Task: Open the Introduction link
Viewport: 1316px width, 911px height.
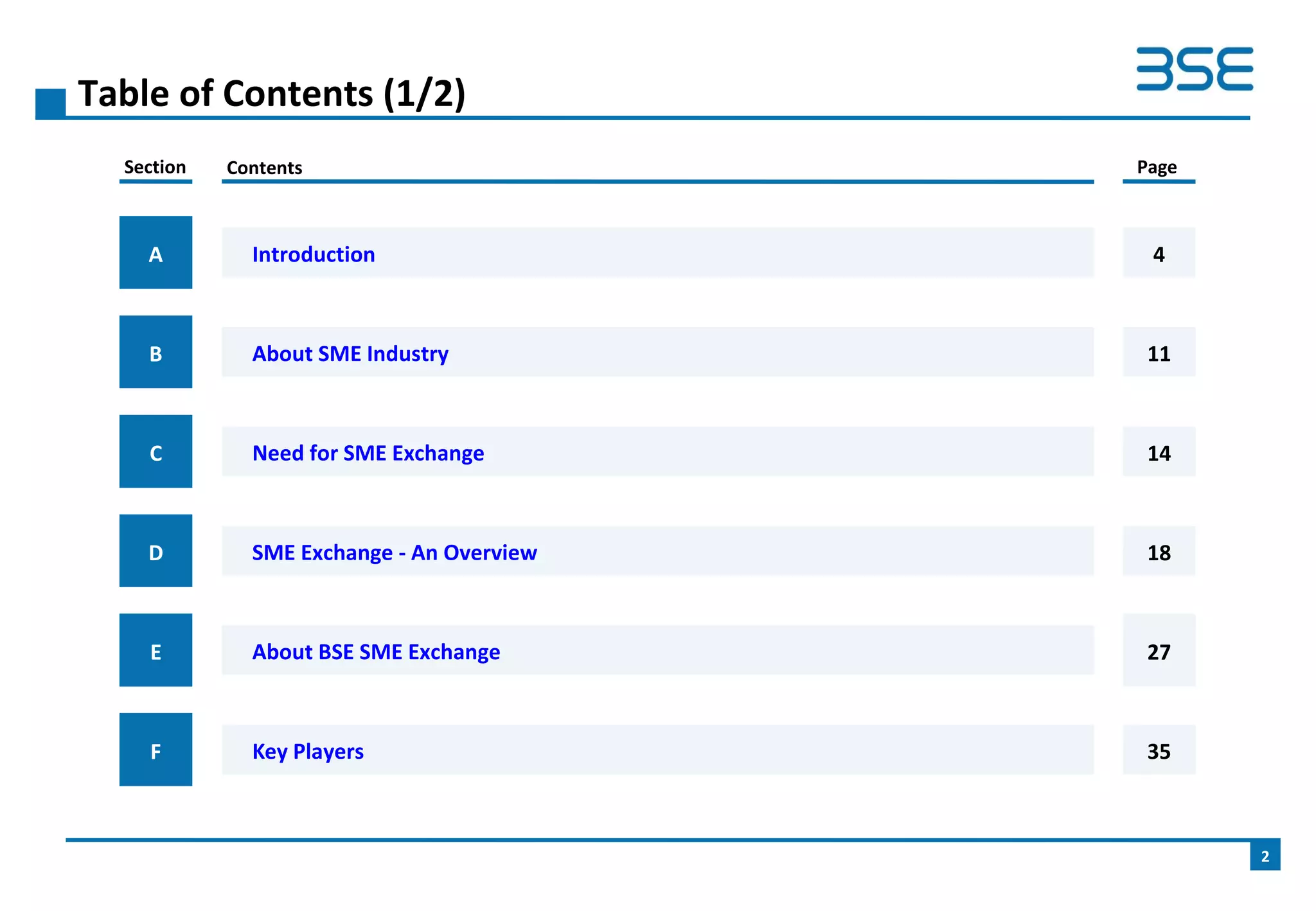Action: 314,254
